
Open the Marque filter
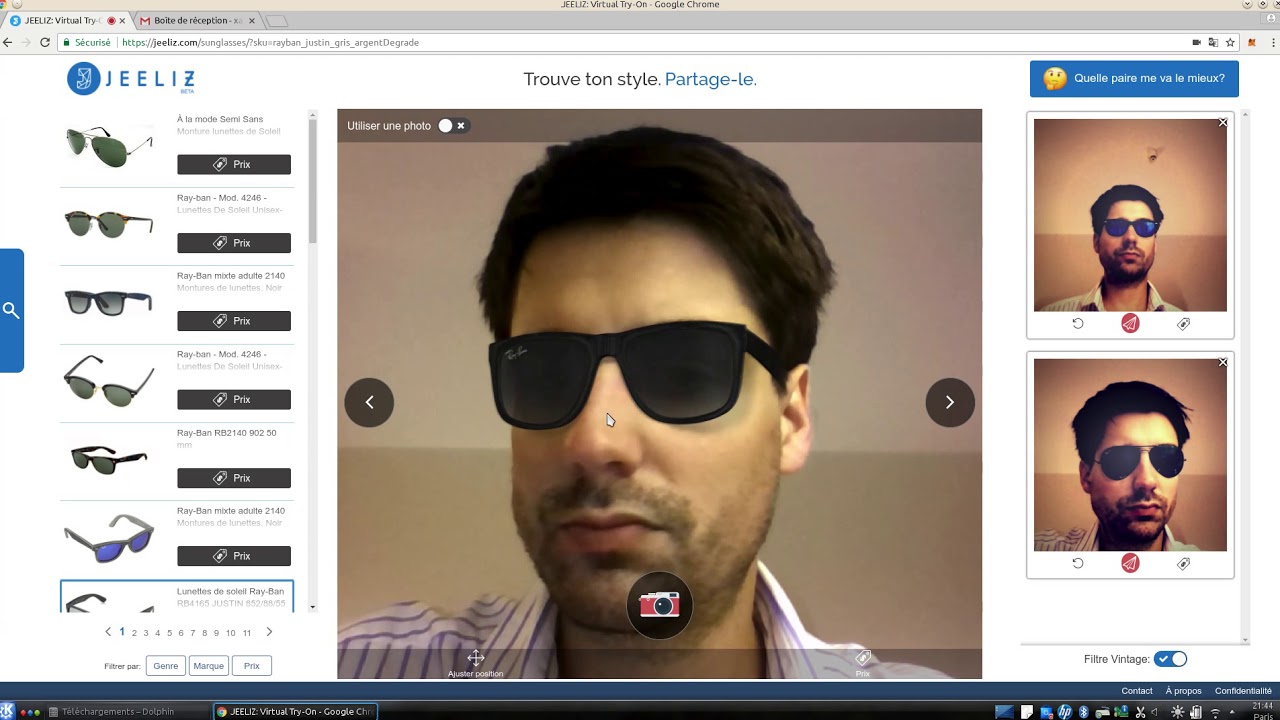coord(209,666)
